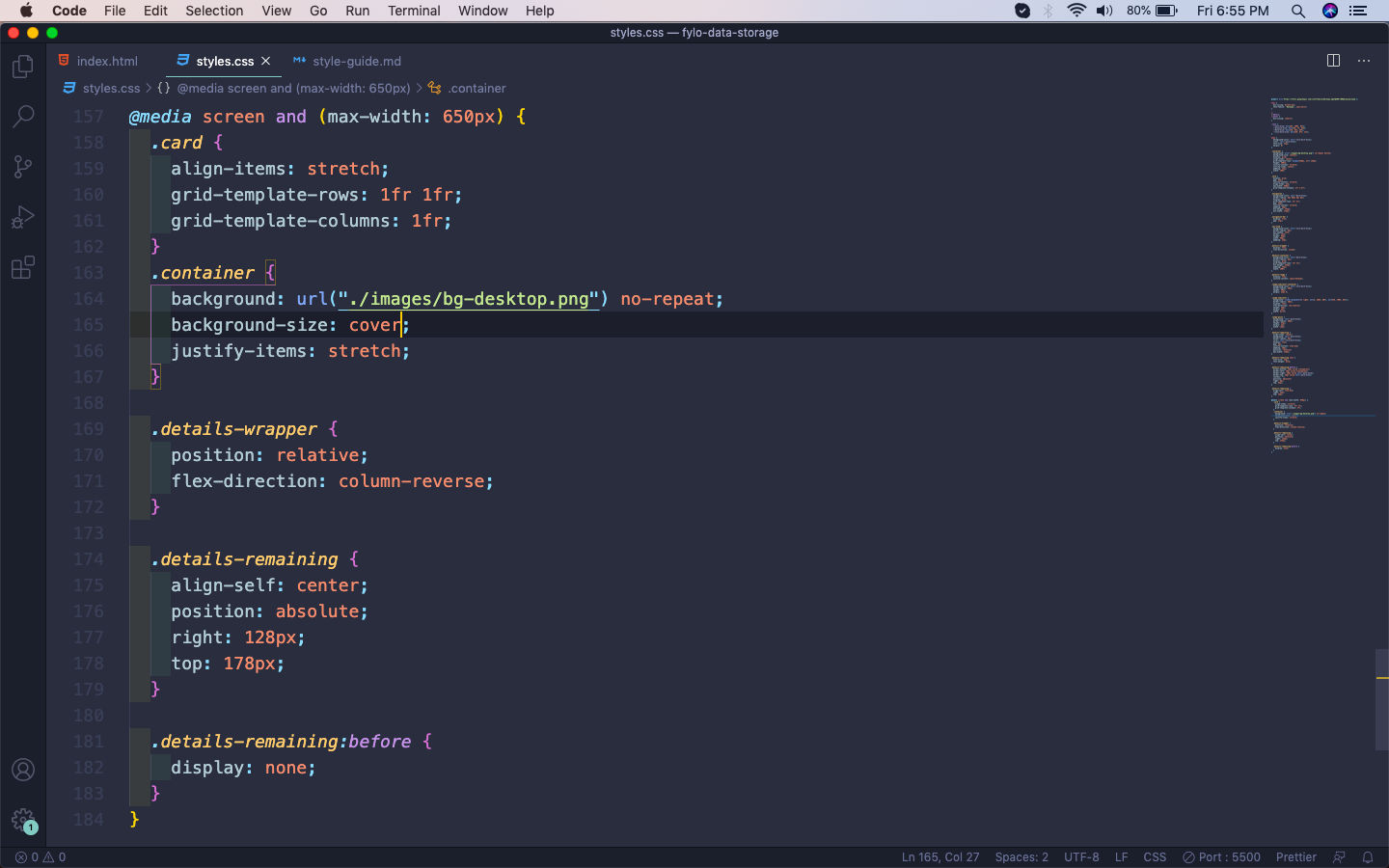This screenshot has height=868, width=1389.
Task: Open the battery status menu
Action: (1153, 11)
